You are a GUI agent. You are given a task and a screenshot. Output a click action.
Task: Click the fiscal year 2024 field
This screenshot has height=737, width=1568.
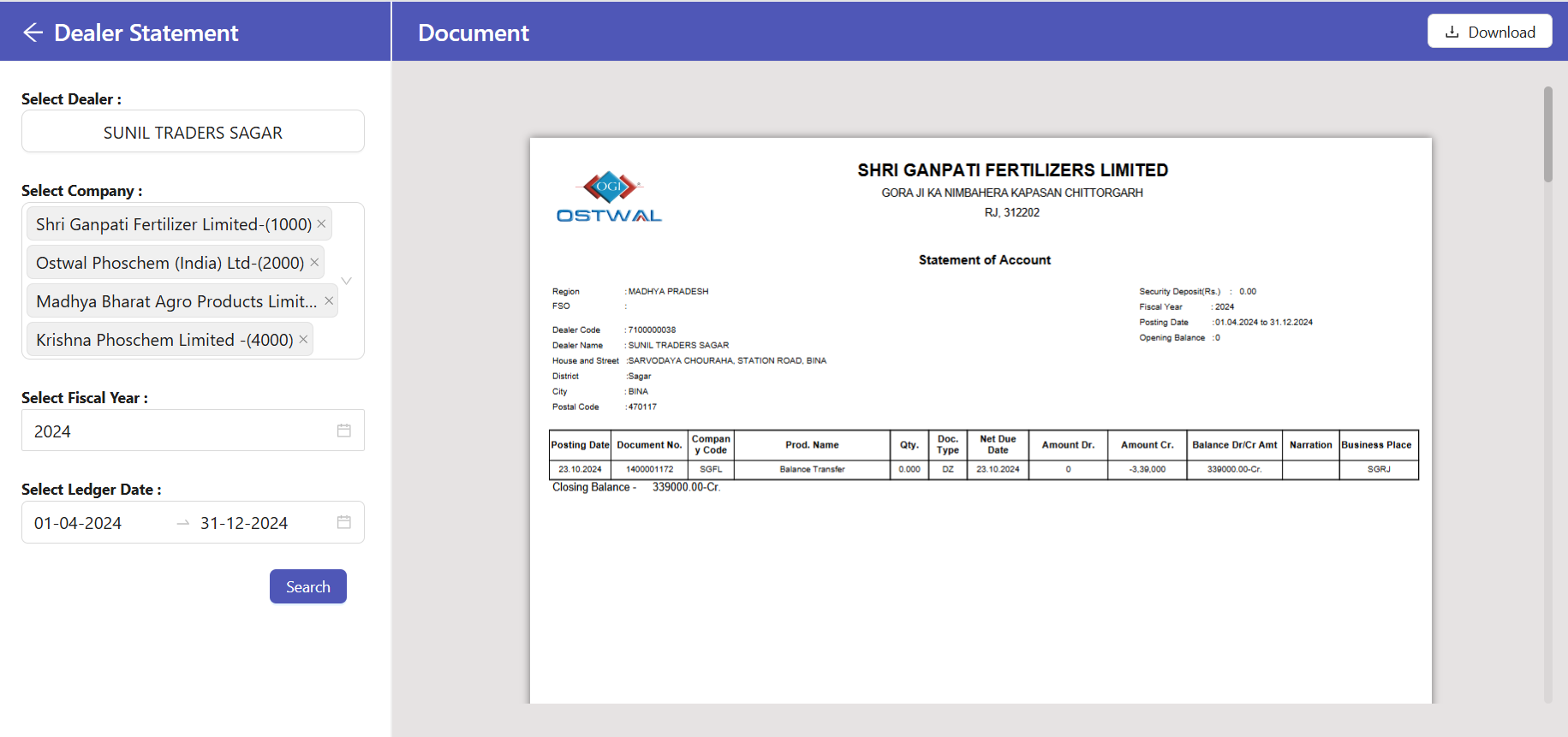tap(193, 431)
